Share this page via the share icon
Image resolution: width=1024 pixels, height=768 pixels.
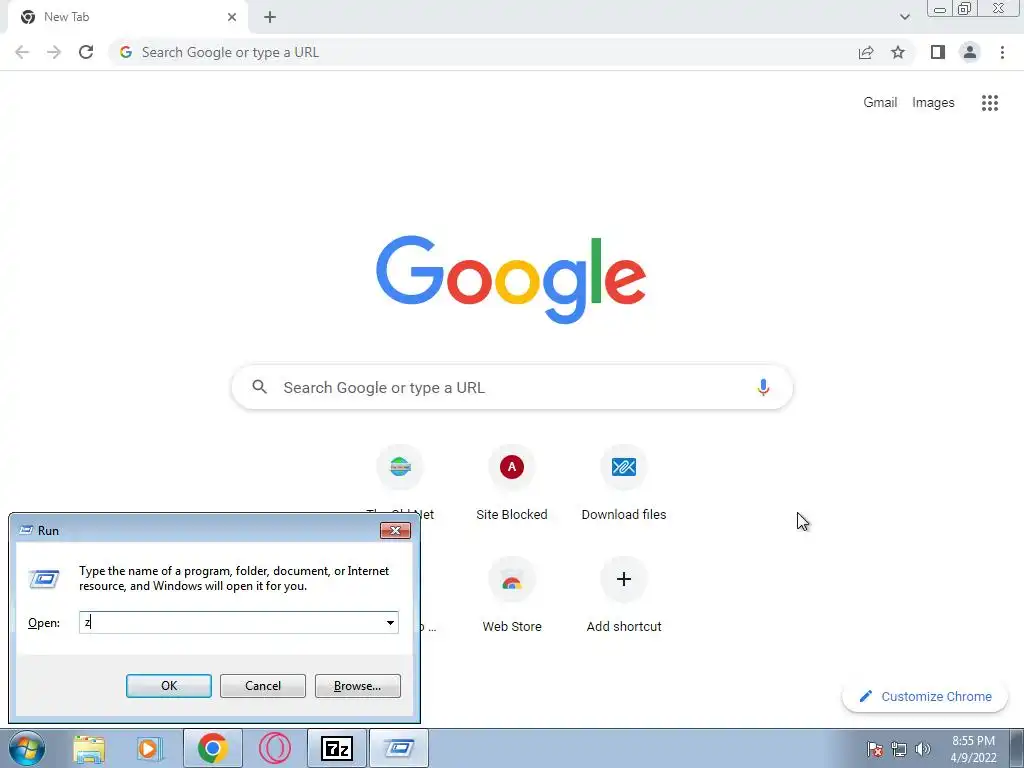866,52
